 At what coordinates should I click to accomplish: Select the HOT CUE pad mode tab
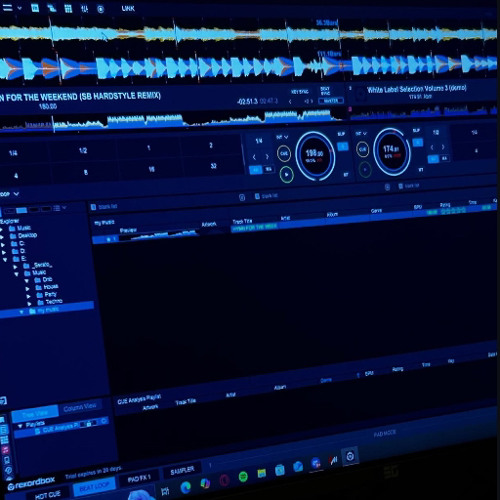[48, 495]
